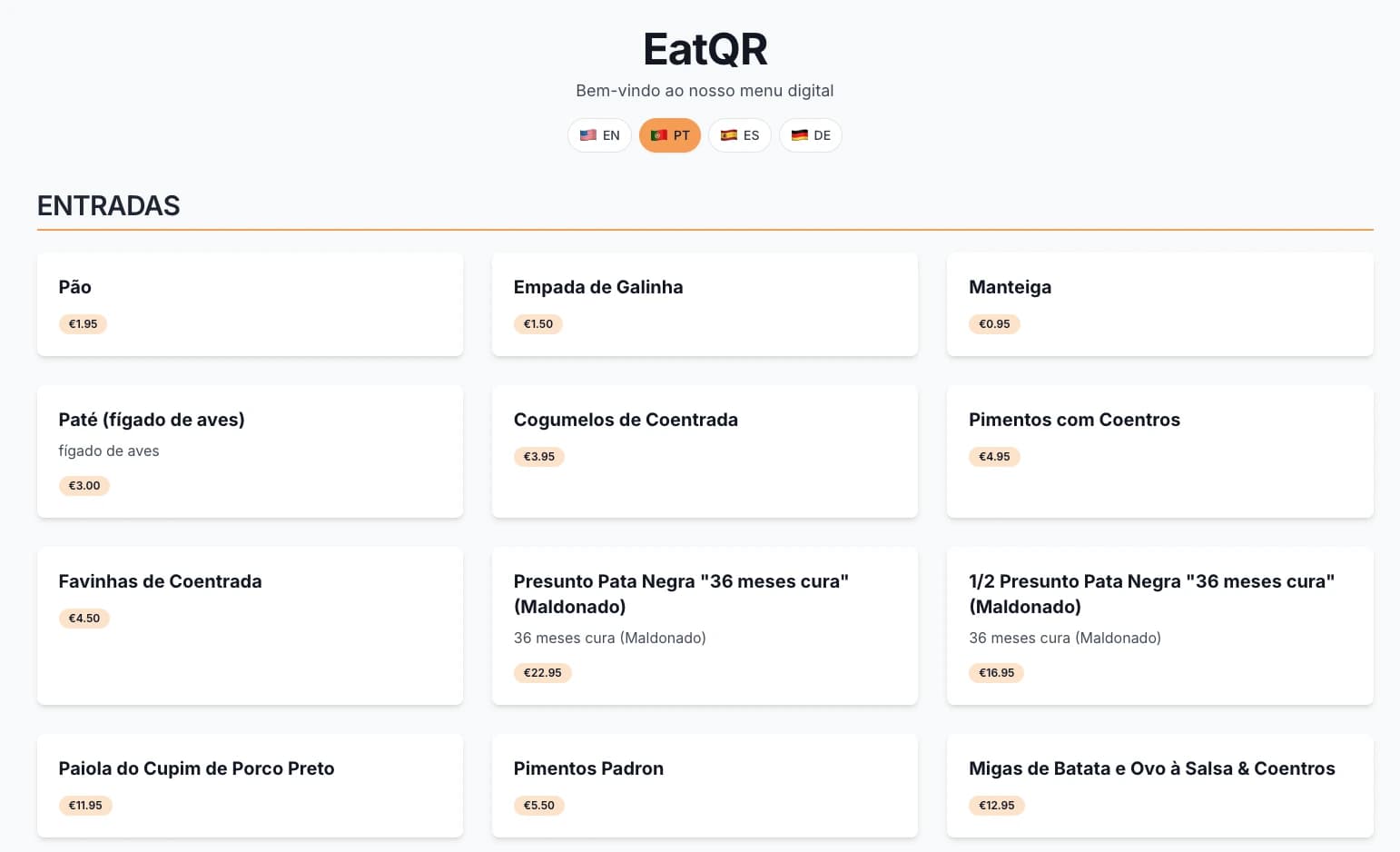Screen dimensions: 1400x852
Task: Click the €22.95 badge on Presunto Pata Negra
Action: 542,672
